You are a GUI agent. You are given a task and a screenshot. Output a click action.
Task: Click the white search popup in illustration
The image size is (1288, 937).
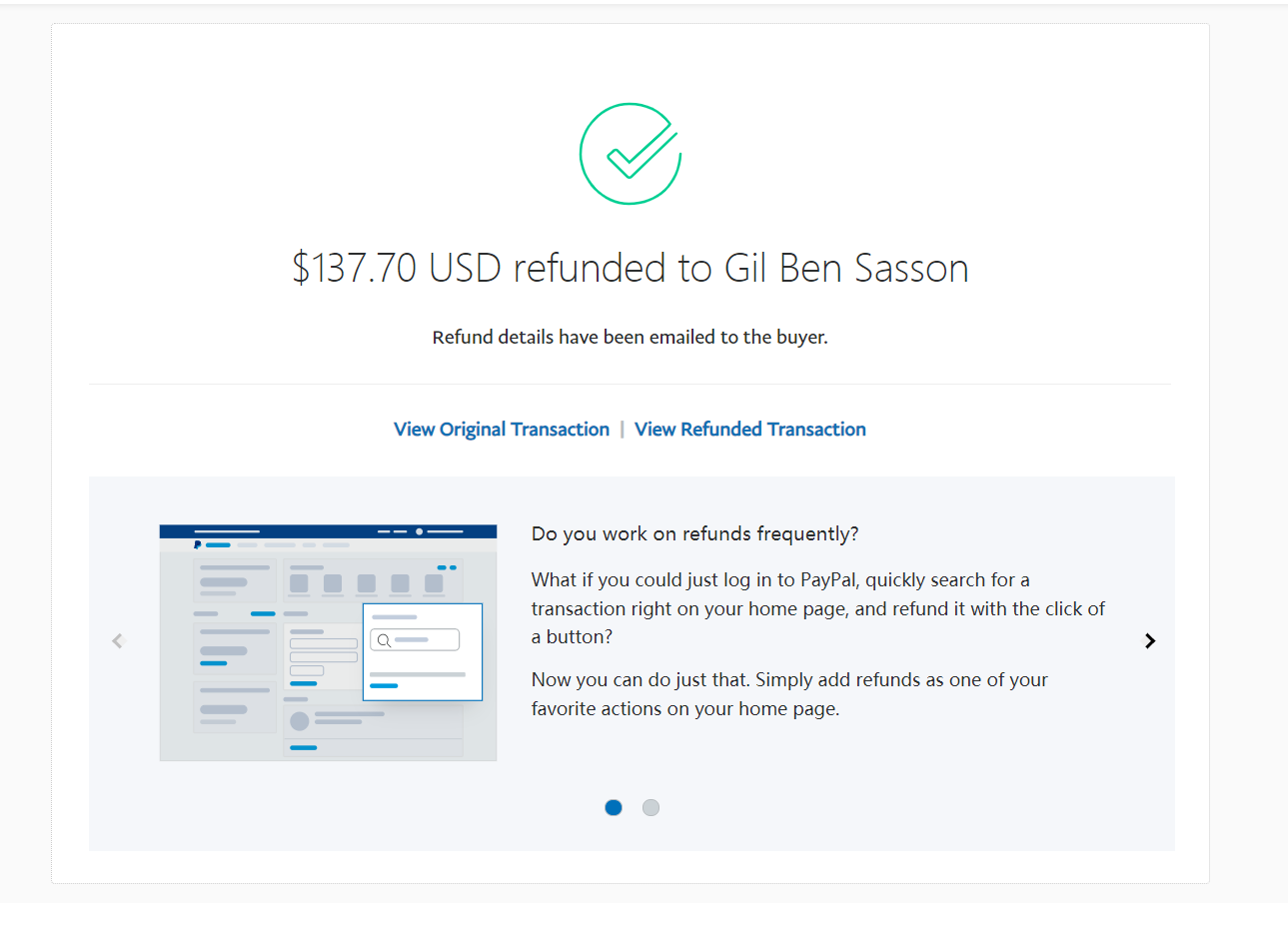pos(423,651)
